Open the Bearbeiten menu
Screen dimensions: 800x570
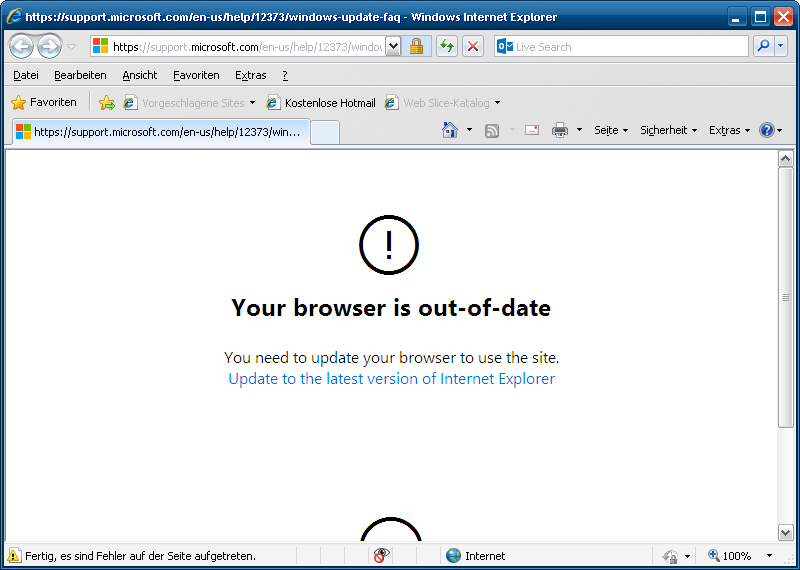point(80,76)
